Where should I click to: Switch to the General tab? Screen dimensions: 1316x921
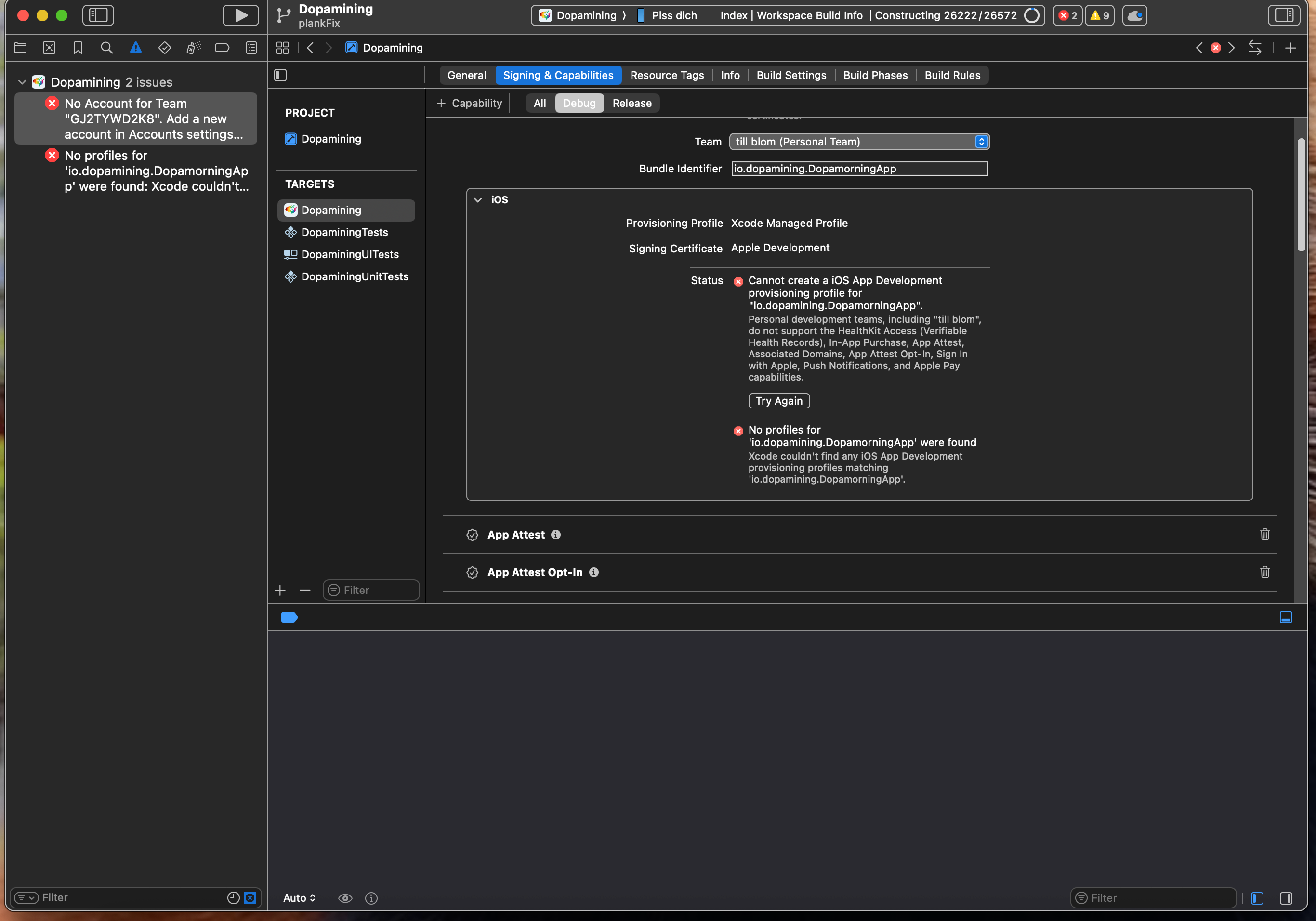[x=467, y=75]
